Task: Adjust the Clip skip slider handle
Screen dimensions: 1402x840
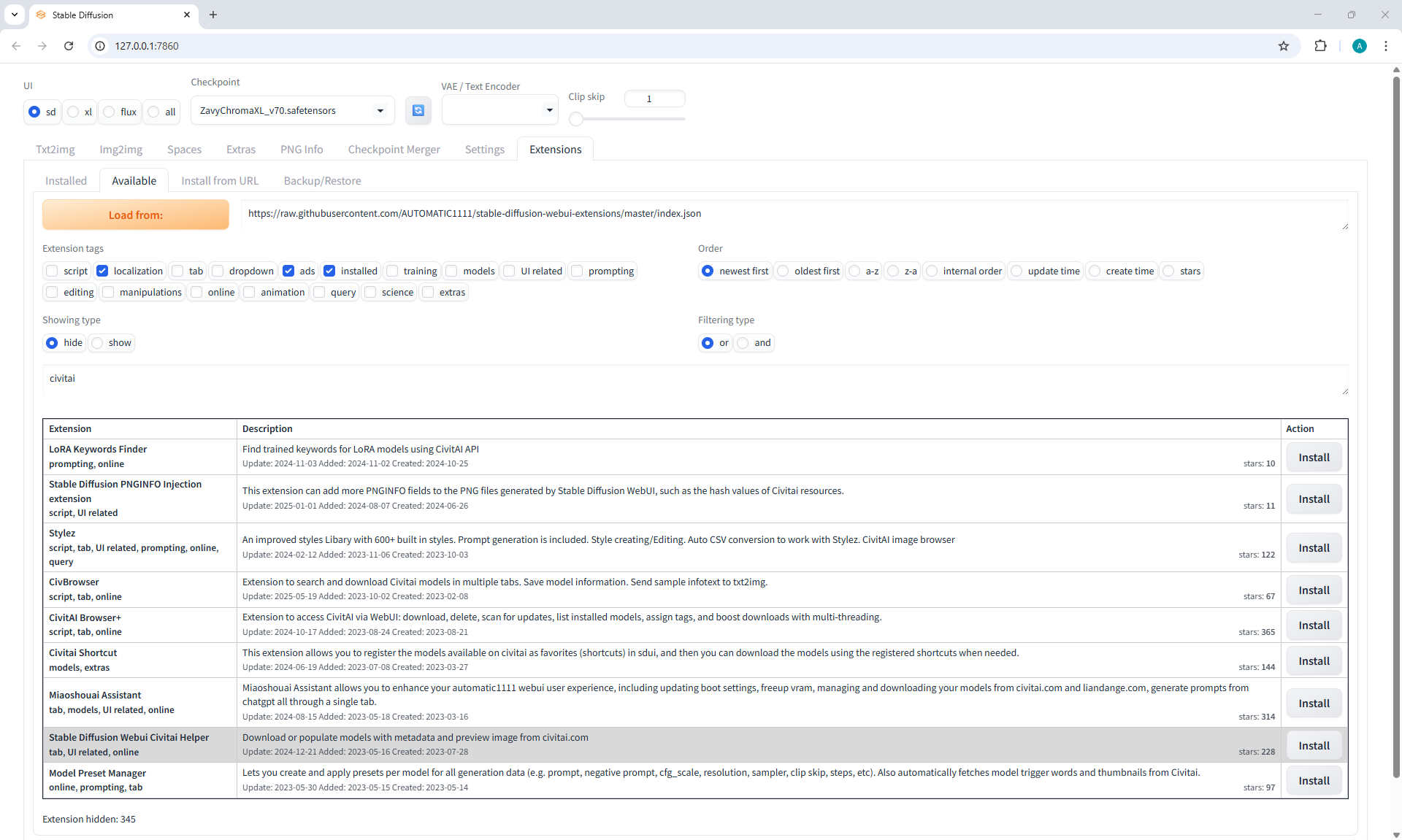Action: click(x=576, y=119)
